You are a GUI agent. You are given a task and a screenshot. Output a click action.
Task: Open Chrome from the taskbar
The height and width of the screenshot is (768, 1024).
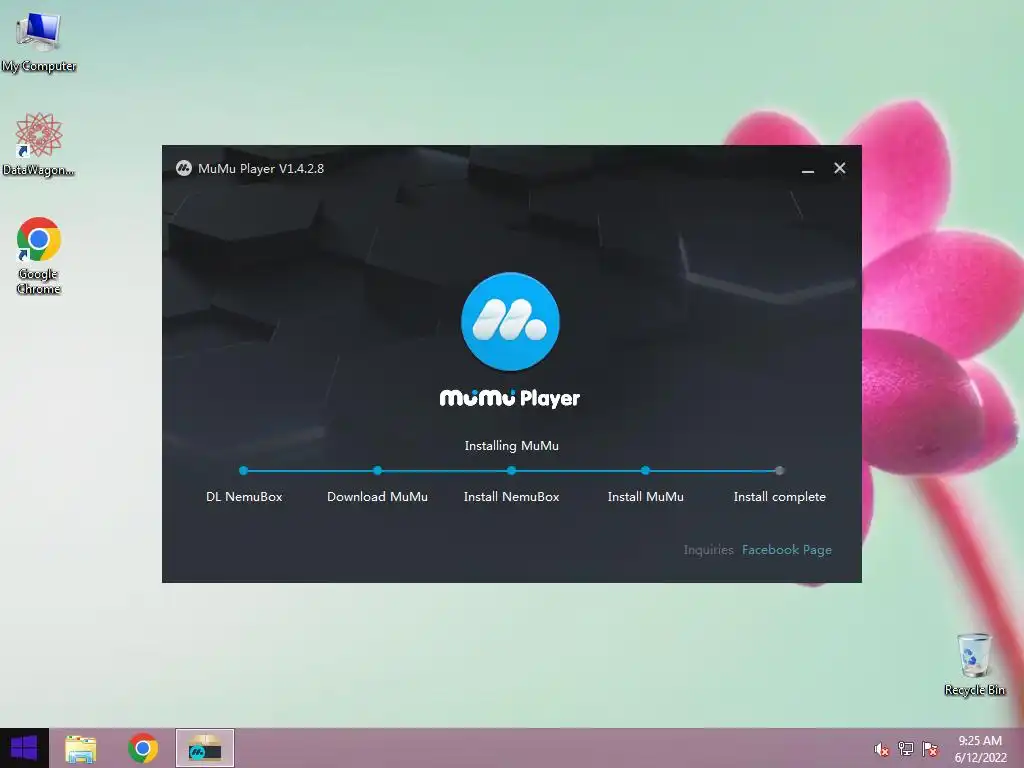tap(143, 748)
